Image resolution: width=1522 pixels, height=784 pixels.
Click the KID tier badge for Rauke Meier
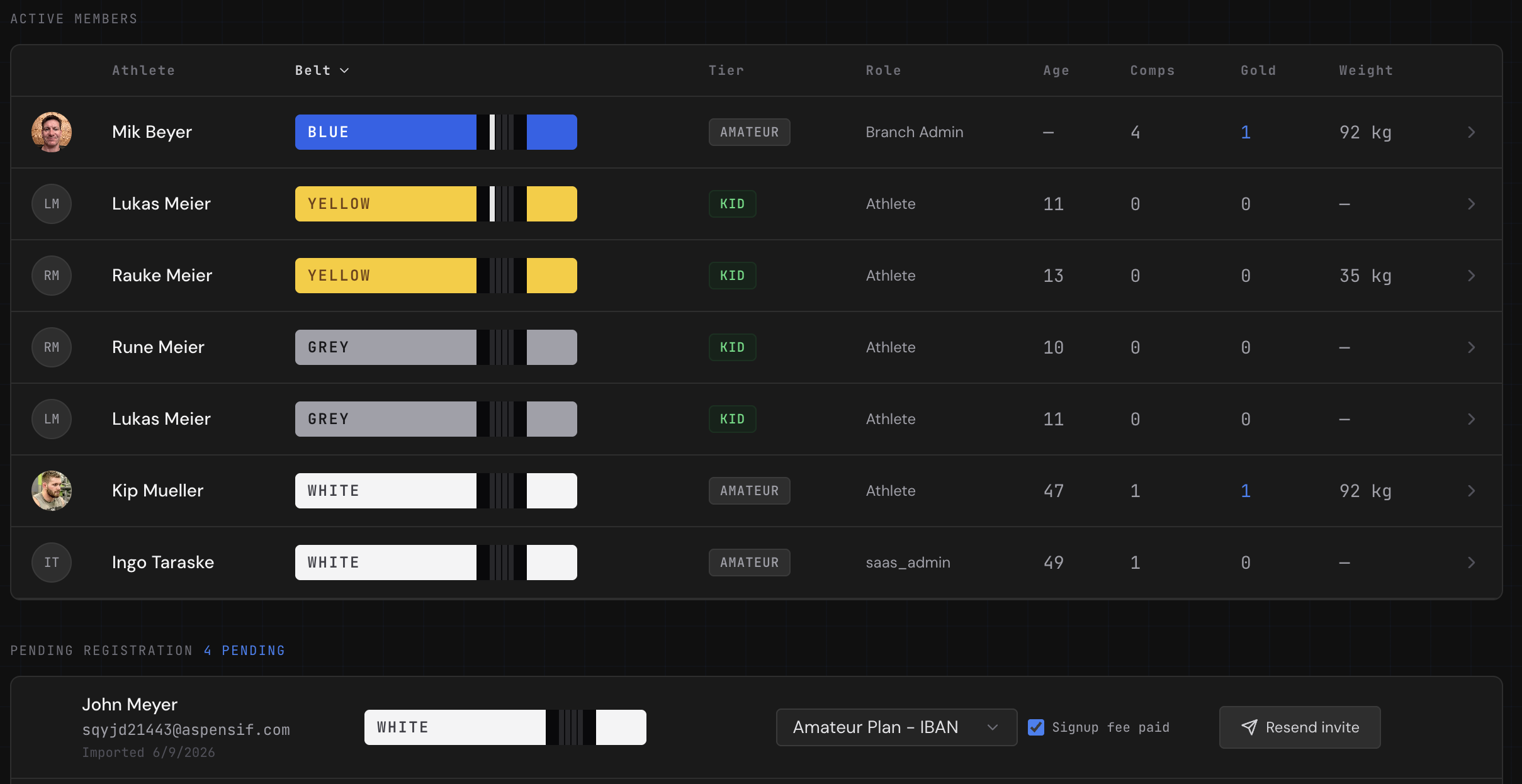pos(733,276)
